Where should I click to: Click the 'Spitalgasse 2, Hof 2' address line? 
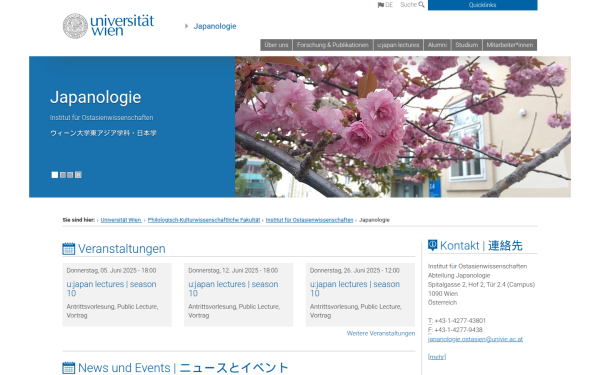[x=481, y=285]
